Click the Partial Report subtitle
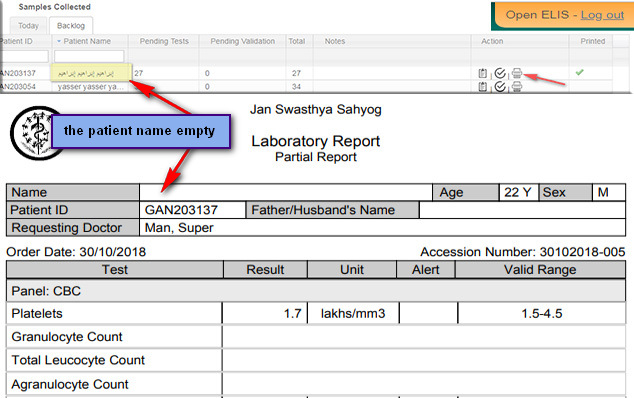The height and width of the screenshot is (398, 634). (316, 157)
